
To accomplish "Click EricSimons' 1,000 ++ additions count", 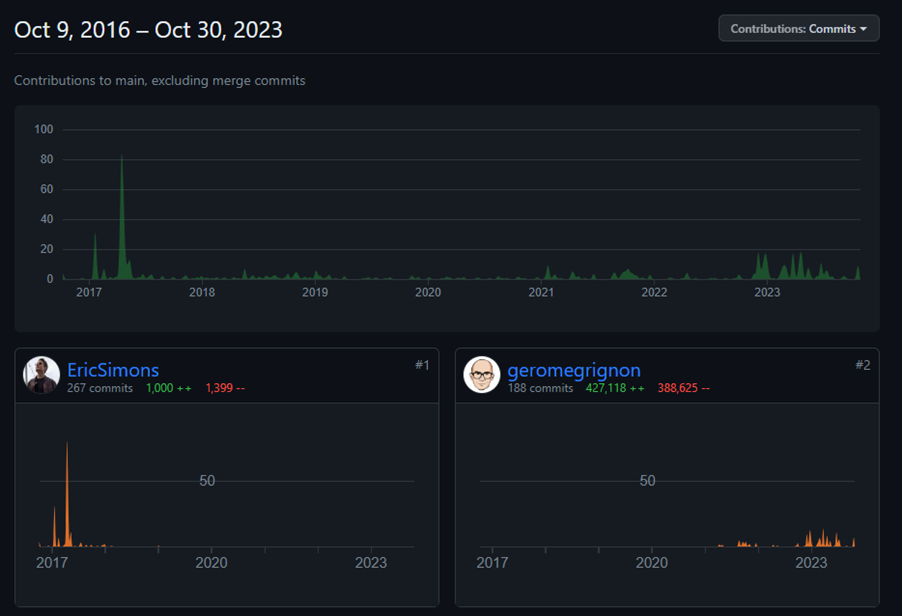I will tap(168, 388).
